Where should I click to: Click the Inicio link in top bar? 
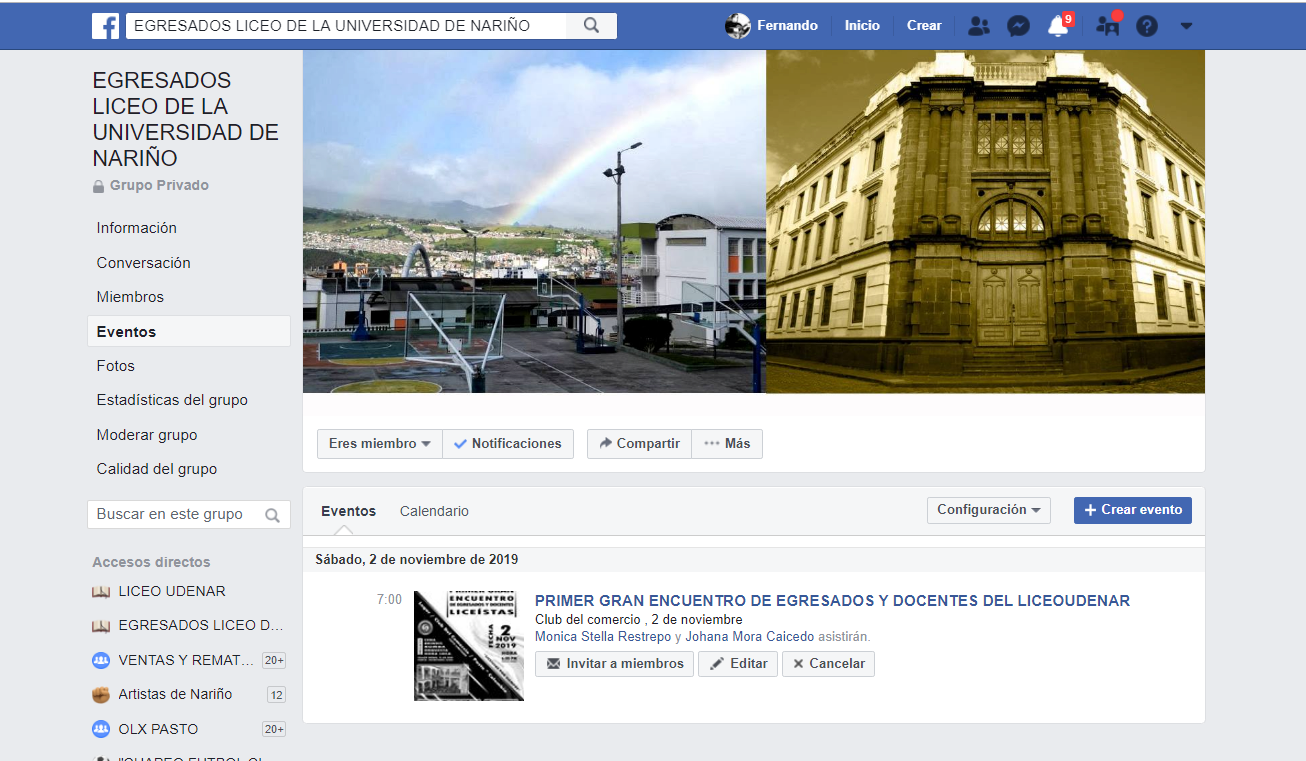(862, 26)
